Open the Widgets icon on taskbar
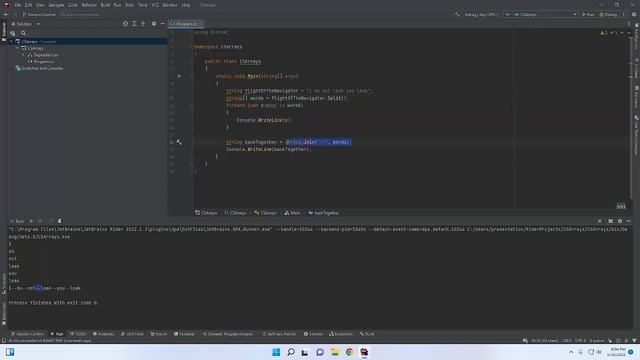Screen dimensions: 640x360 [x=10, y=352]
